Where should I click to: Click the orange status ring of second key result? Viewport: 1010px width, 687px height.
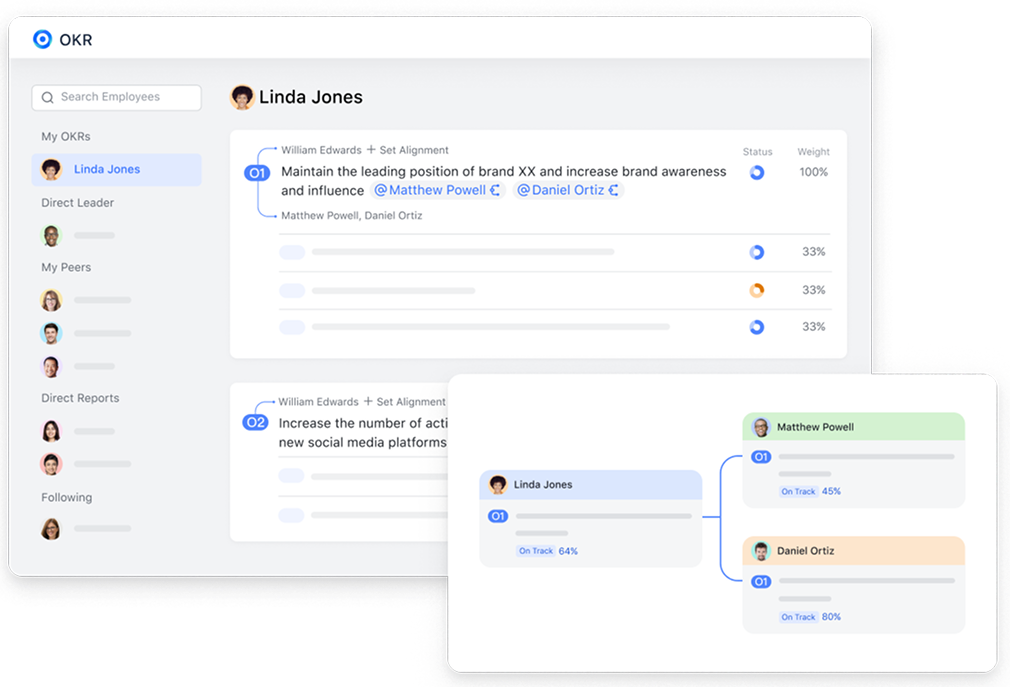tap(757, 290)
